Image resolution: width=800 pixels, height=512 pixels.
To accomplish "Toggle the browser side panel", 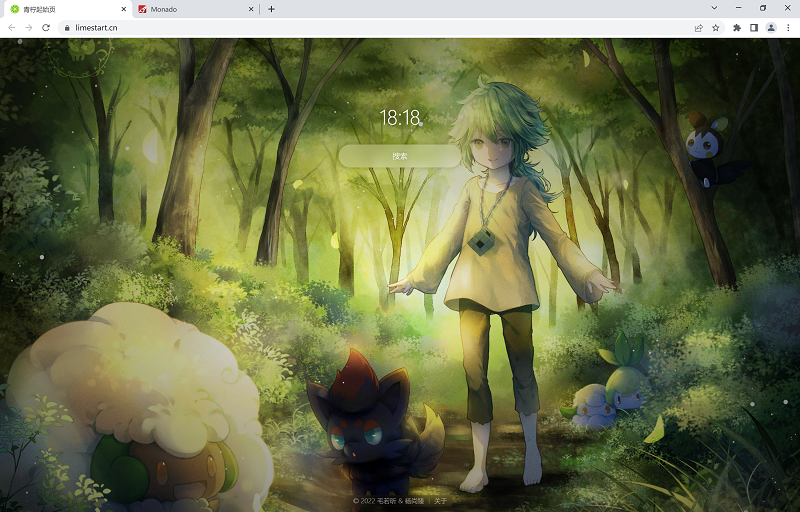I will [754, 28].
